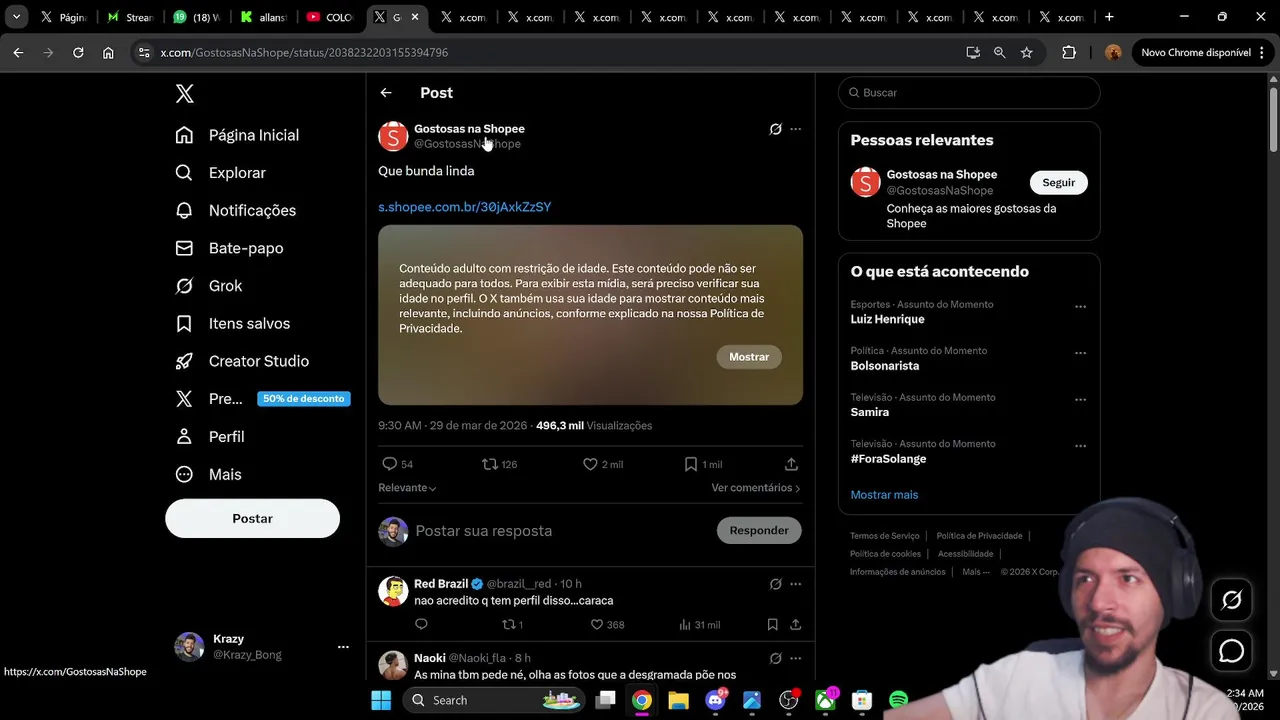Open new Chrome tab with plus
Screen dimensions: 1280x720
pyautogui.click(x=1109, y=17)
